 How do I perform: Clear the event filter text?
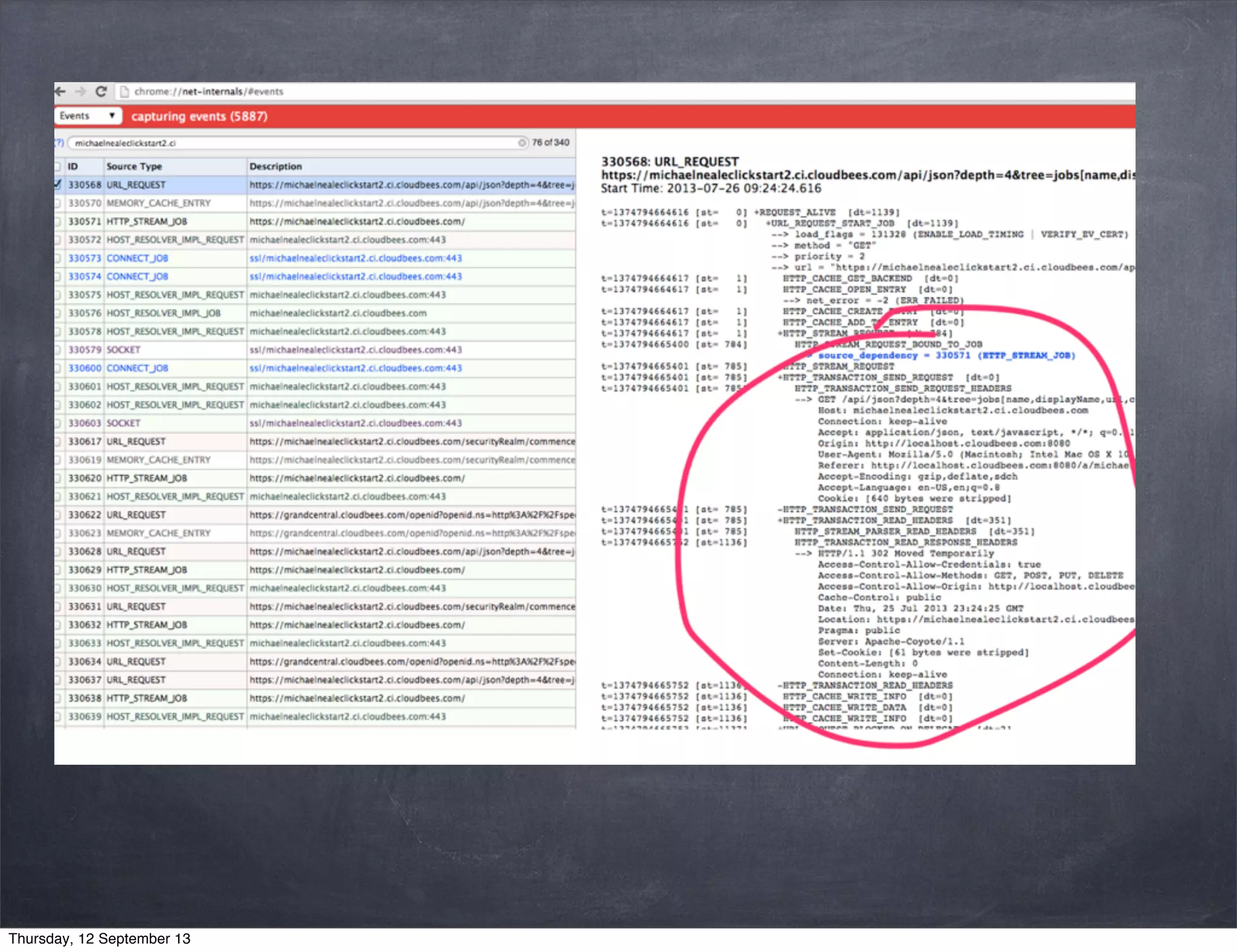[x=522, y=143]
